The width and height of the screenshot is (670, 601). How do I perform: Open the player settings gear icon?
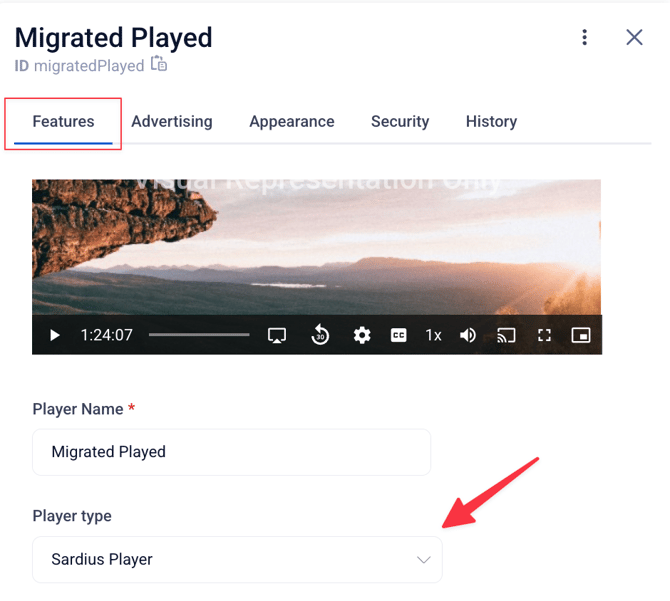pyautogui.click(x=362, y=336)
